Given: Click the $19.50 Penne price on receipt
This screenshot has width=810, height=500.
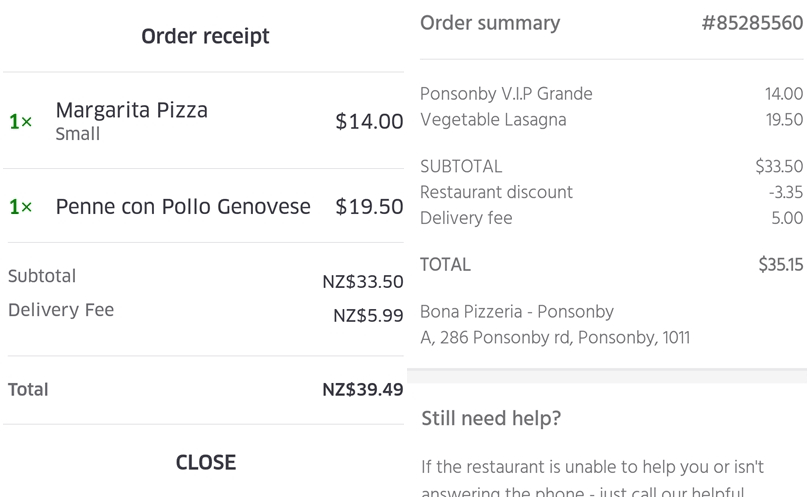Looking at the screenshot, I should click(x=369, y=207).
